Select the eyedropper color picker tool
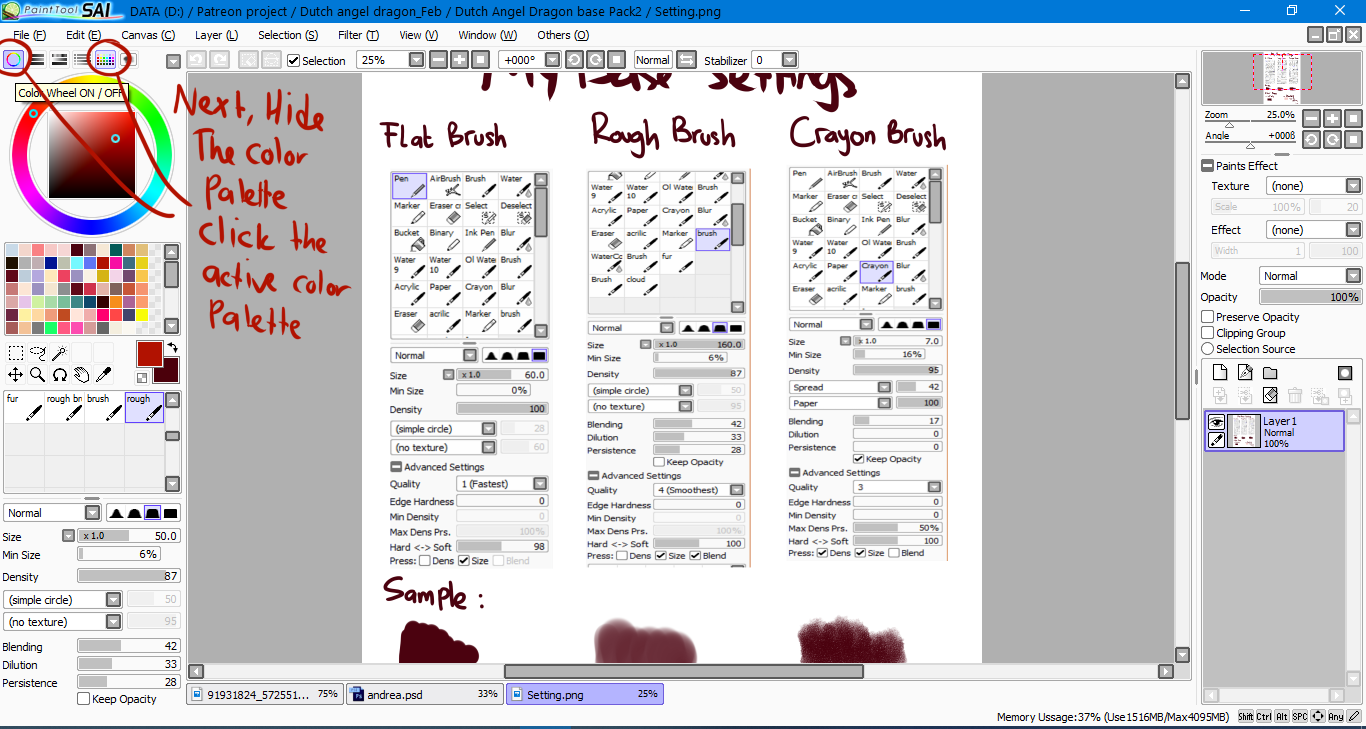 [x=103, y=375]
